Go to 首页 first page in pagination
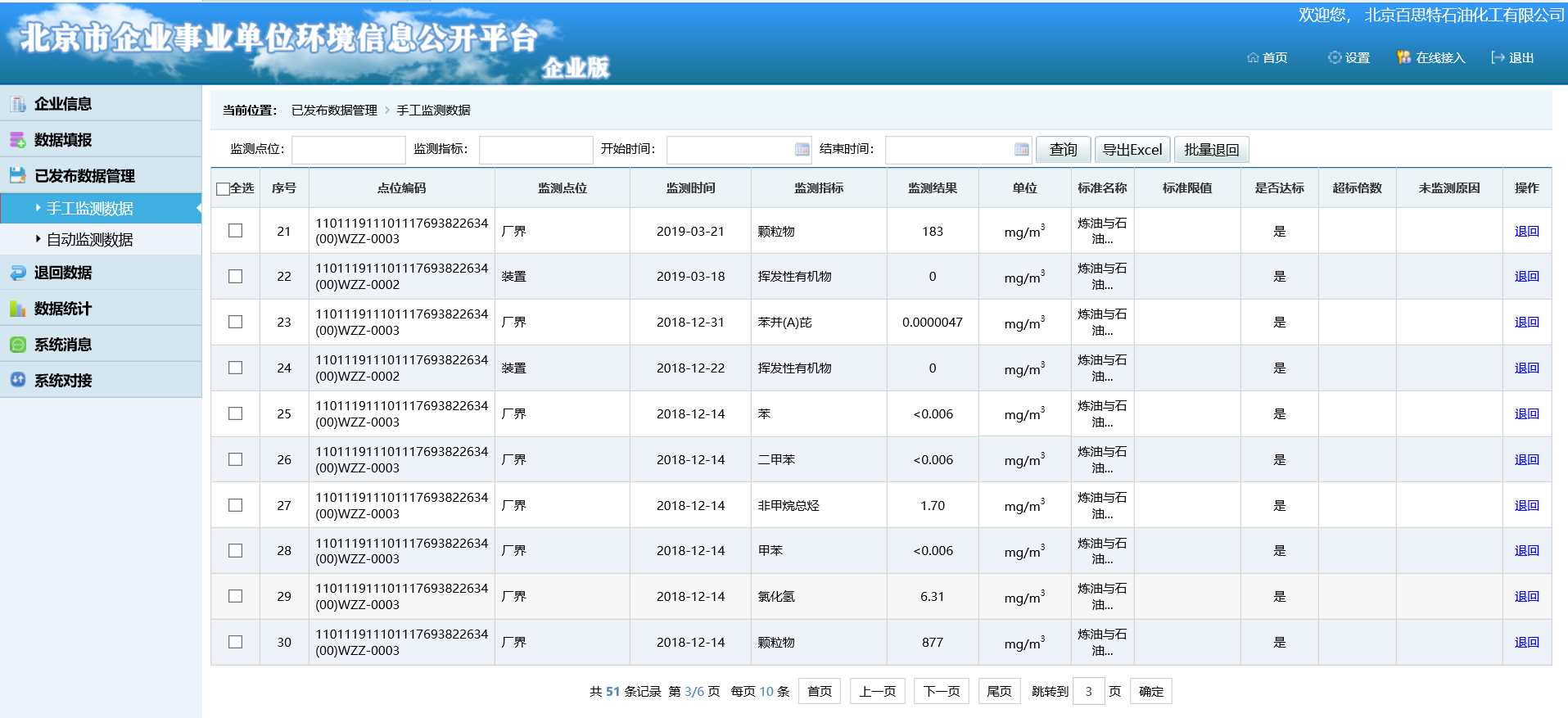The image size is (1568, 718). 820,691
